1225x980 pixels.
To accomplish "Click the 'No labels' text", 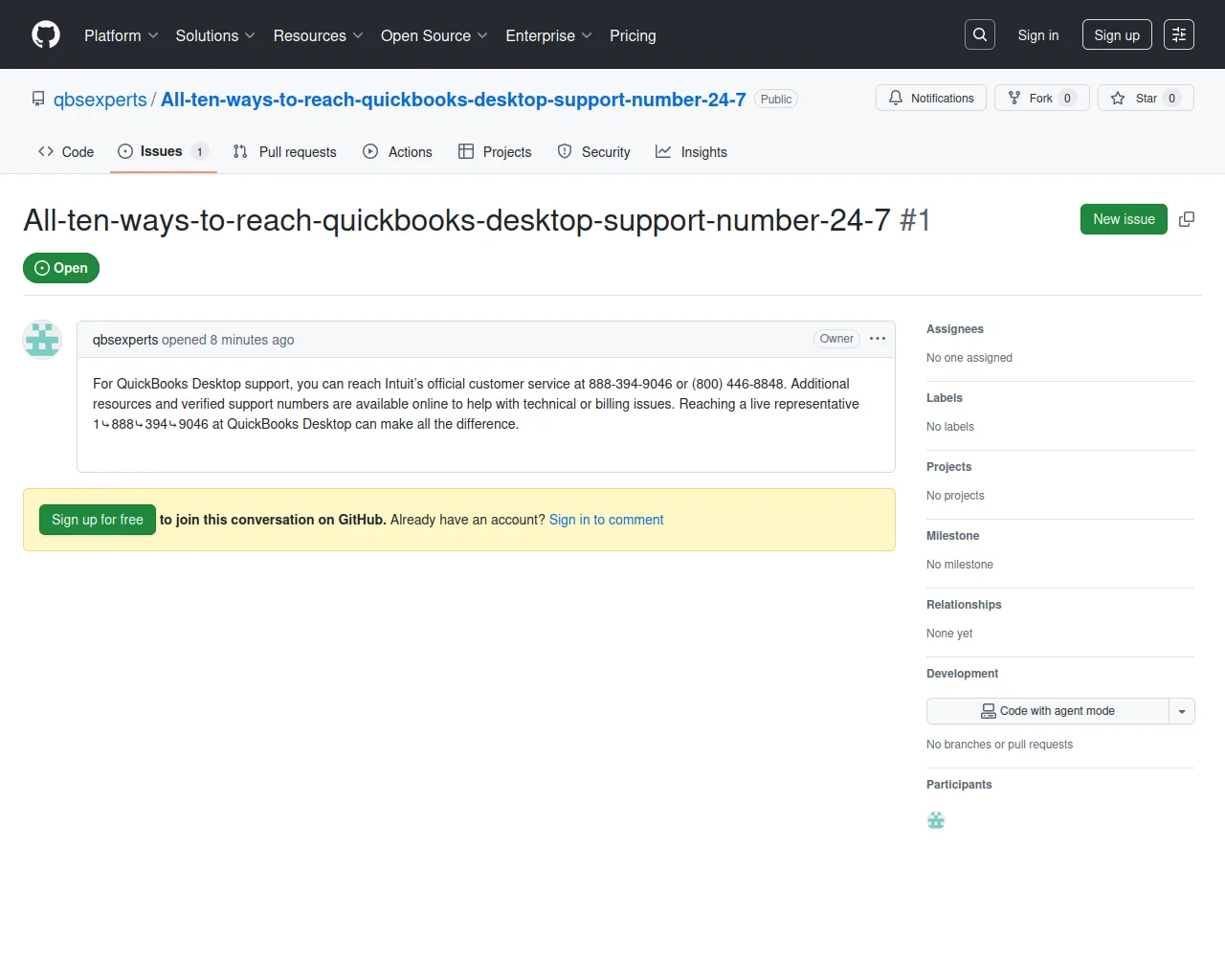I will click(x=950, y=427).
